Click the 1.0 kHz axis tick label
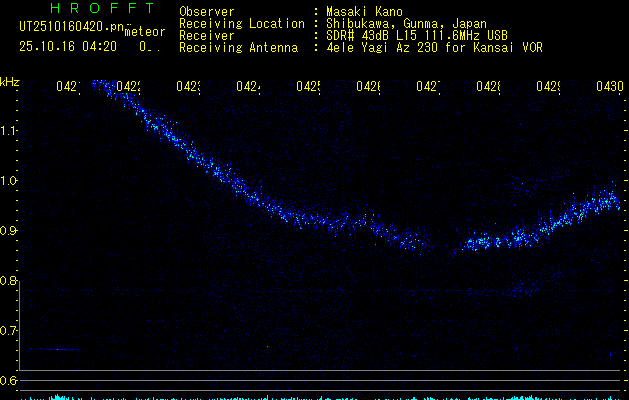 [9, 181]
